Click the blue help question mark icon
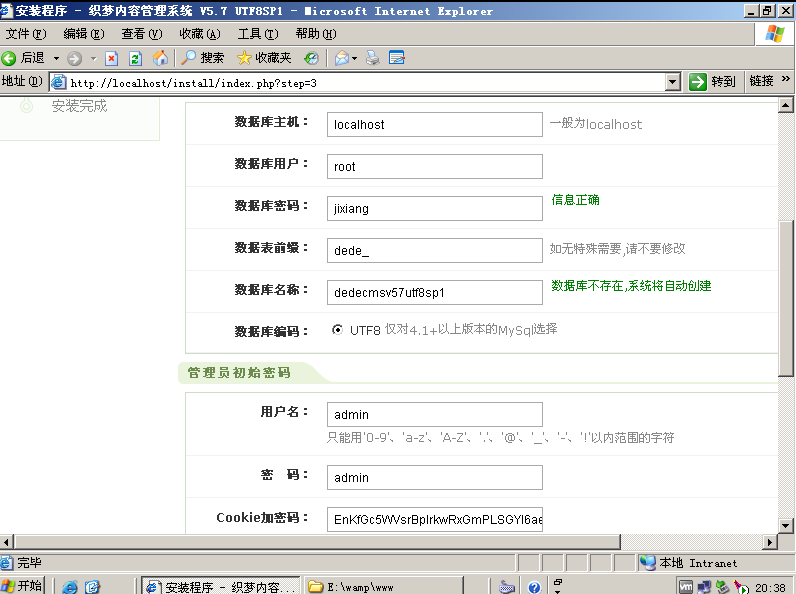Viewport: 796px width, 594px height. coord(534,587)
